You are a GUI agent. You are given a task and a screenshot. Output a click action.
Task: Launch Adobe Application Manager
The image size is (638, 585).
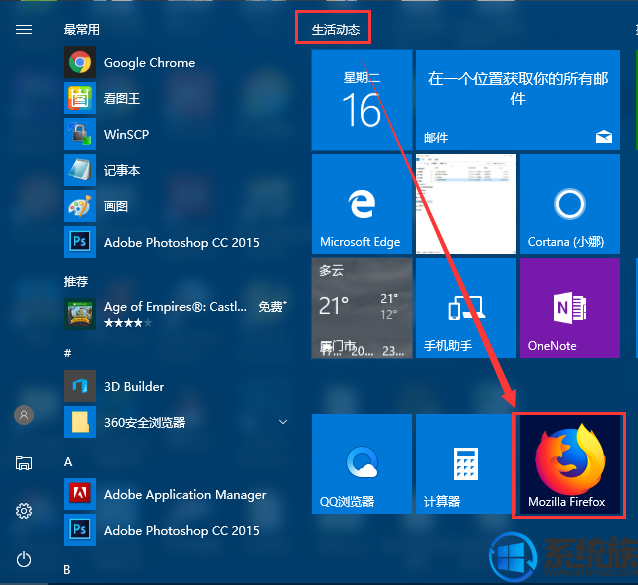click(x=177, y=494)
